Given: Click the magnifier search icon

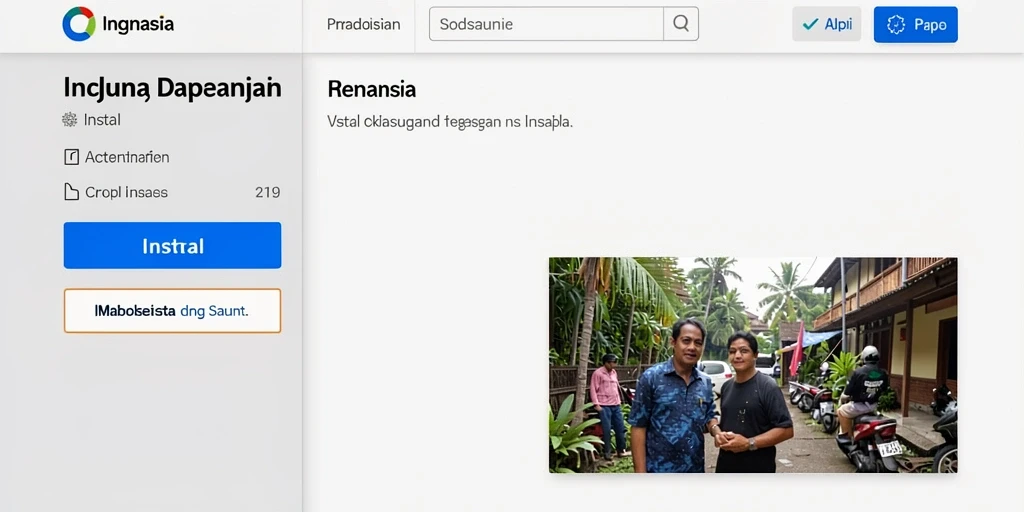Looking at the screenshot, I should coord(680,24).
